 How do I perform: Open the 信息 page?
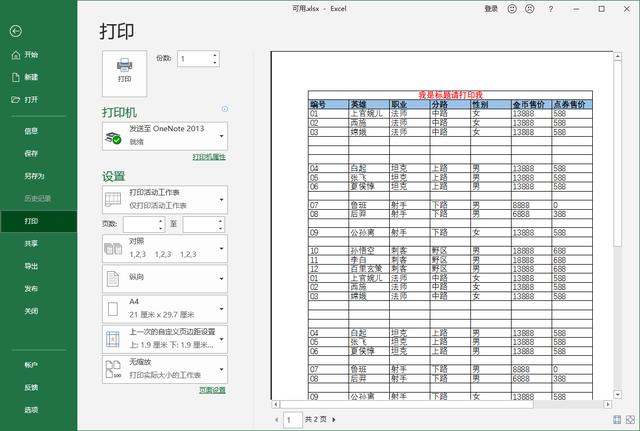point(31,131)
